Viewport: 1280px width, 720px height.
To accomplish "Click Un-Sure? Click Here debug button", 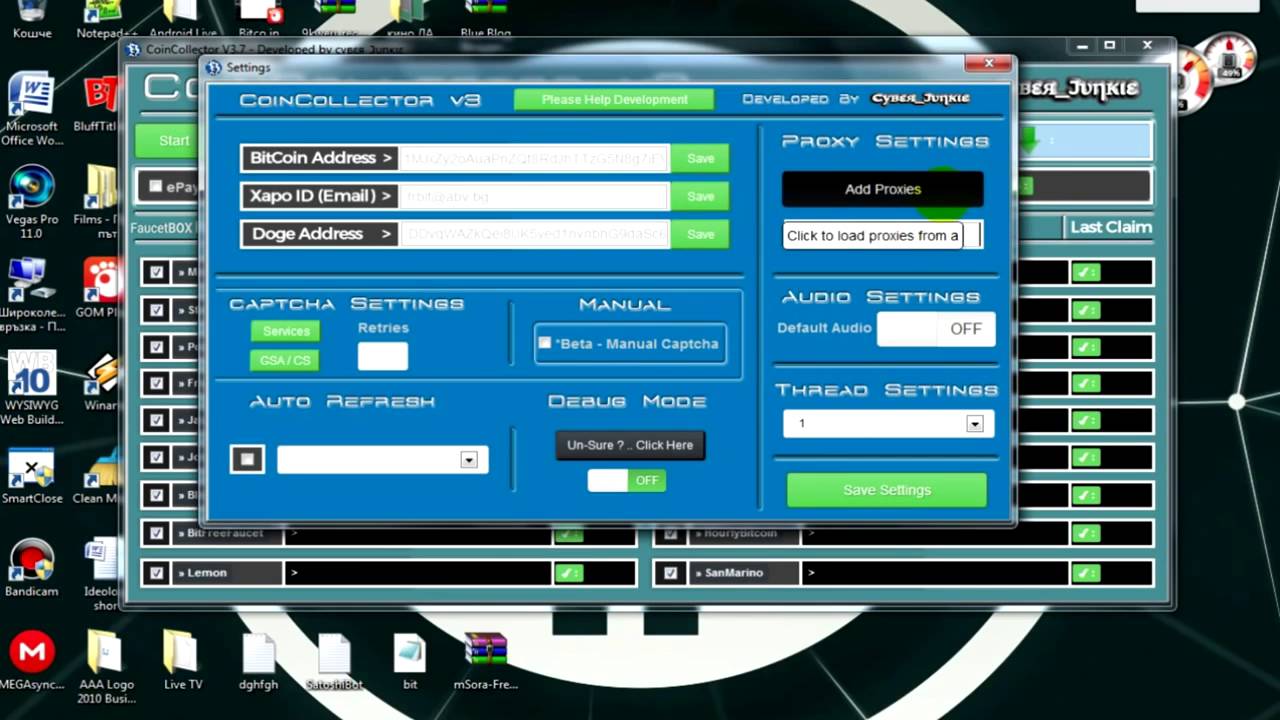I will [x=630, y=445].
